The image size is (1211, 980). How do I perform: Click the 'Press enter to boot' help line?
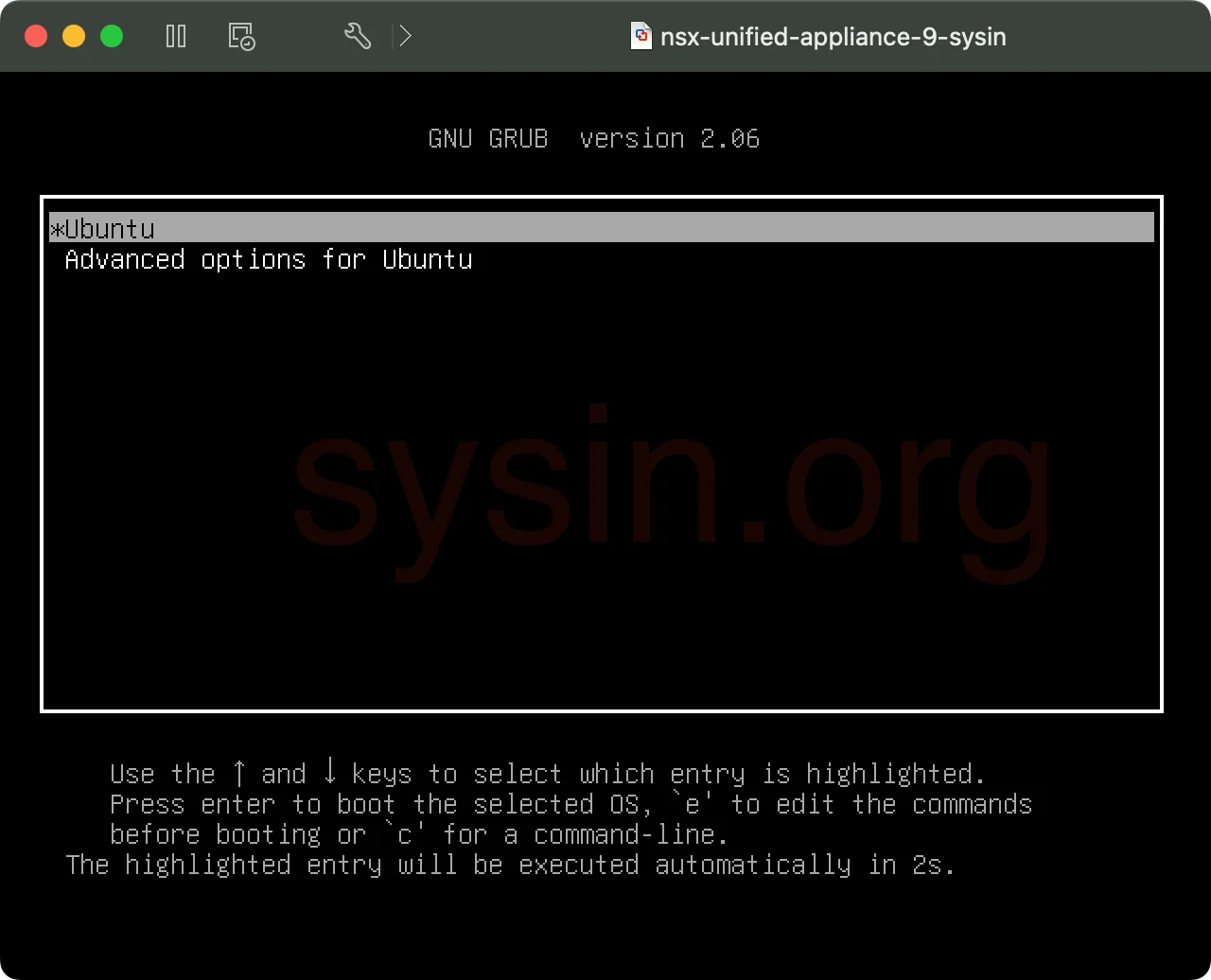tap(570, 804)
